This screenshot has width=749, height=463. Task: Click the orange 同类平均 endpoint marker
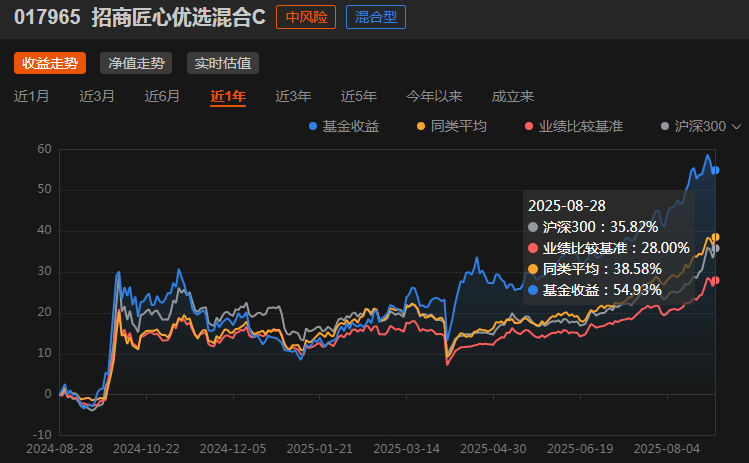tap(715, 237)
